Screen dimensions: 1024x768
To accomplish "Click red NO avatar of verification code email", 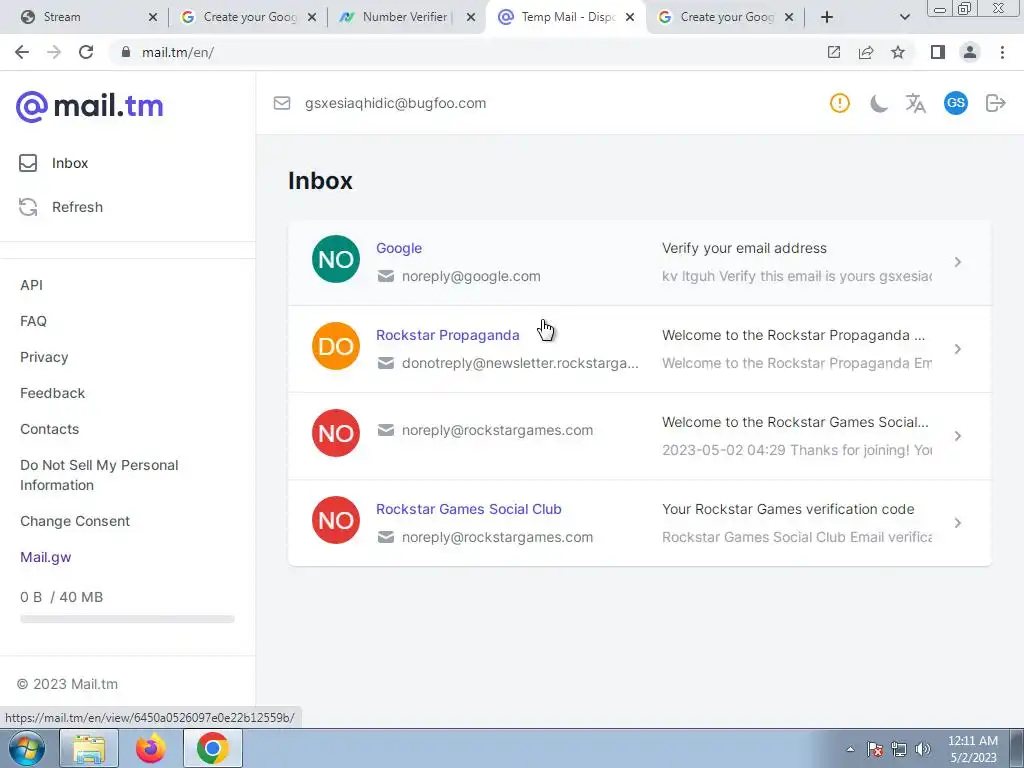I will point(336,520).
